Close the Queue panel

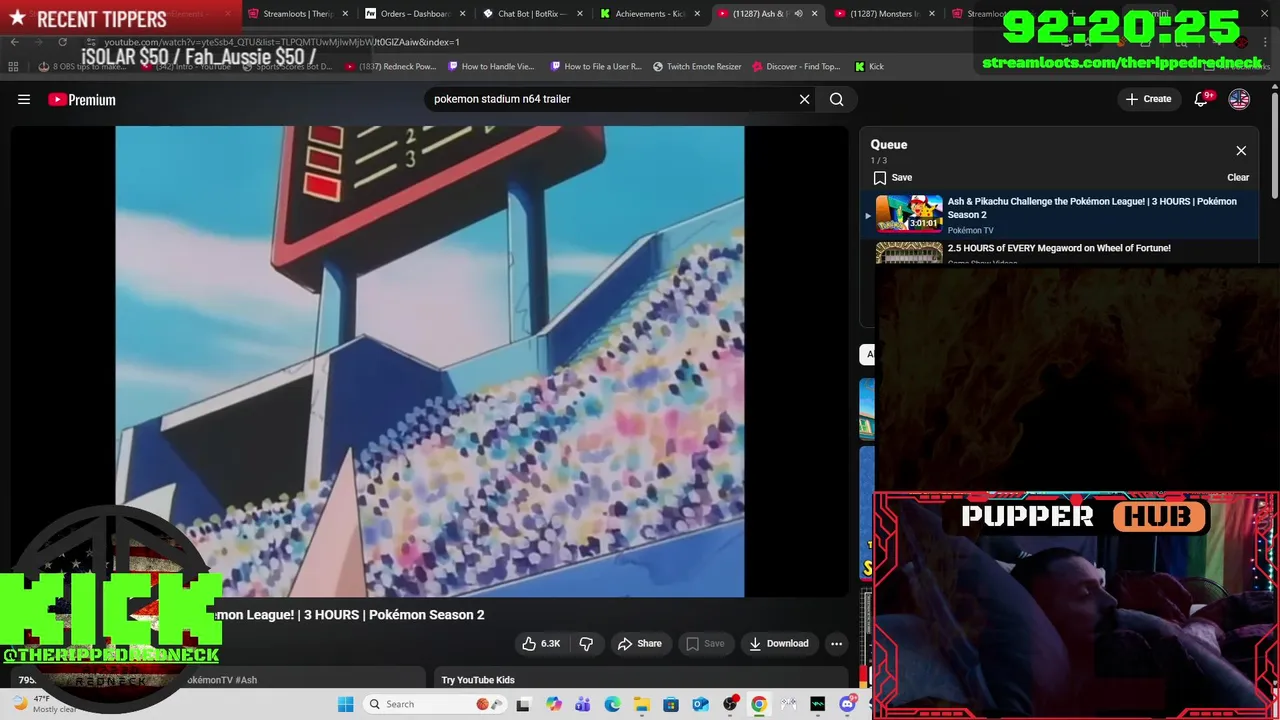1241,151
